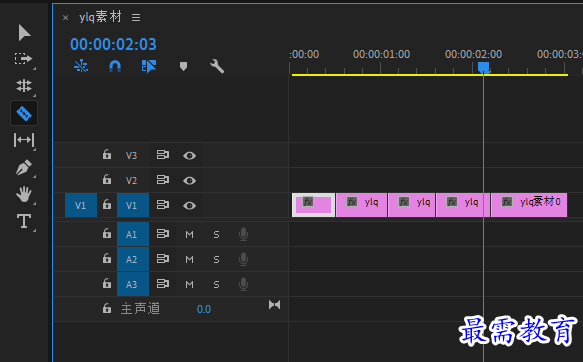
Task: Mute track A2
Action: [189, 259]
